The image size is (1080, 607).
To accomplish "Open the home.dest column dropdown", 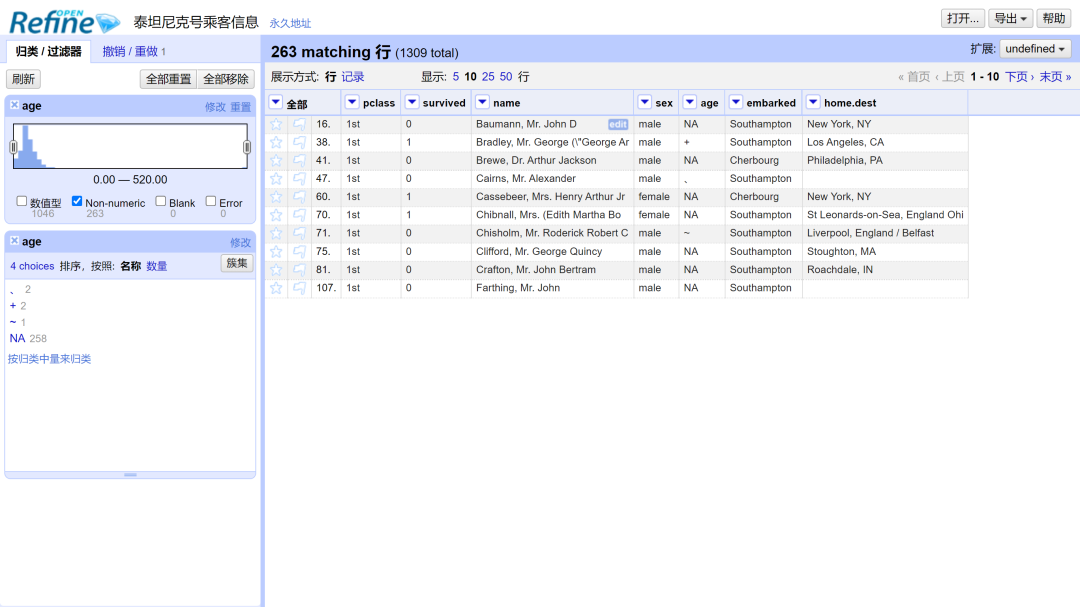I will click(813, 102).
